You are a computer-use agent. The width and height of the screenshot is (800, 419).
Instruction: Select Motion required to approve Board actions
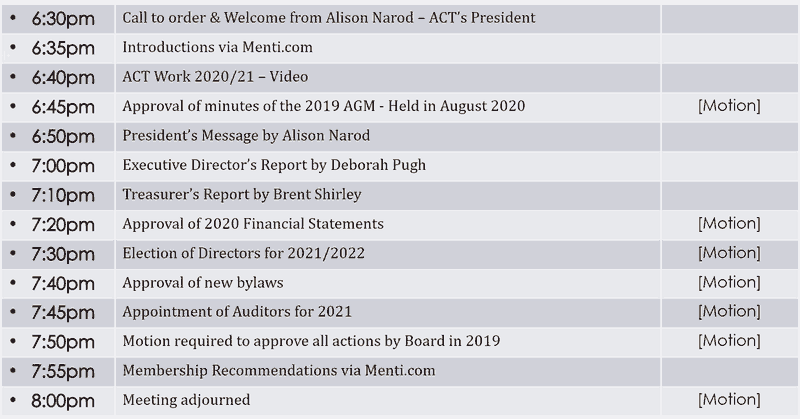pos(311,341)
